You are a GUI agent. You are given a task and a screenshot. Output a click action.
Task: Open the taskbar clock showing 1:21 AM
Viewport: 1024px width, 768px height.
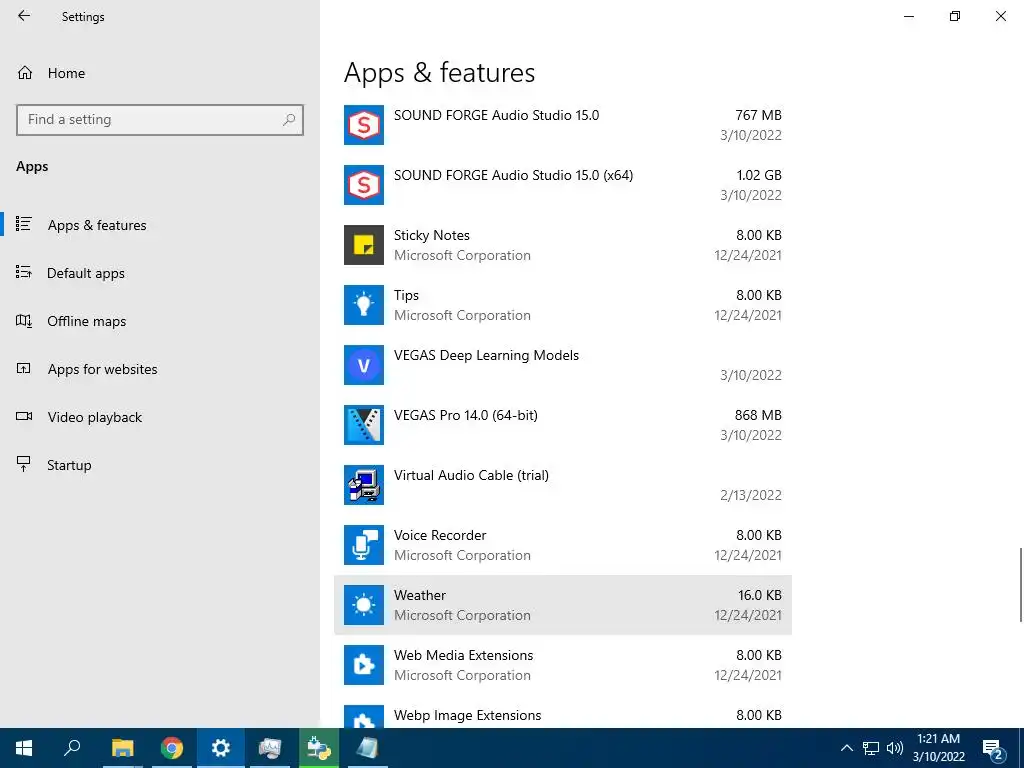click(x=938, y=748)
